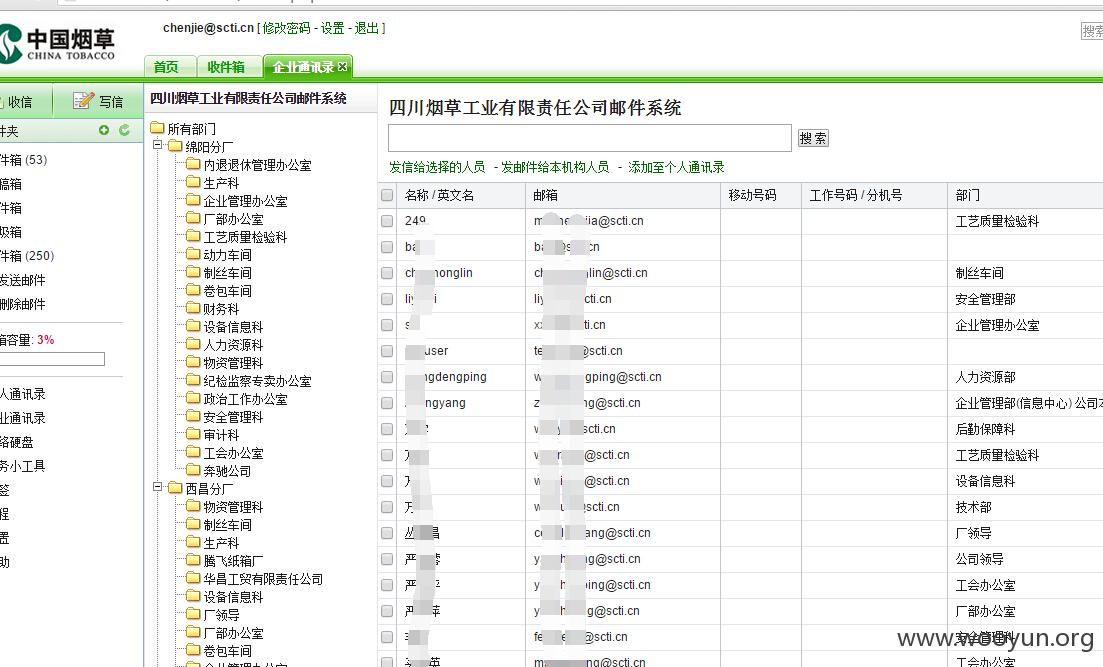The height and width of the screenshot is (667, 1103).
Task: Check the row with 工艺质量检验科 for 249
Action: 387,221
